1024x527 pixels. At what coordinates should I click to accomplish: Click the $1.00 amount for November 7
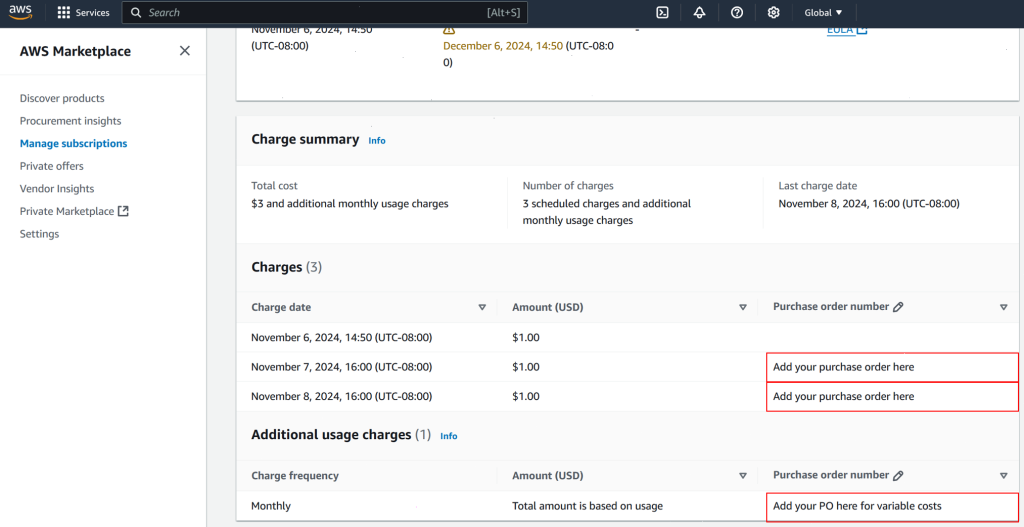(526, 367)
